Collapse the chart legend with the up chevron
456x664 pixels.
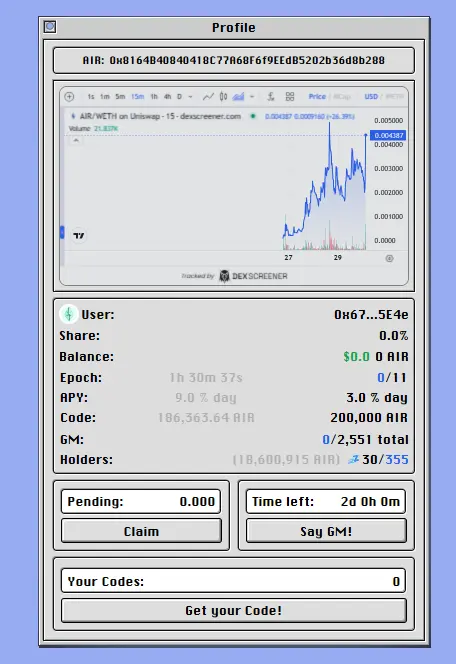[76, 140]
